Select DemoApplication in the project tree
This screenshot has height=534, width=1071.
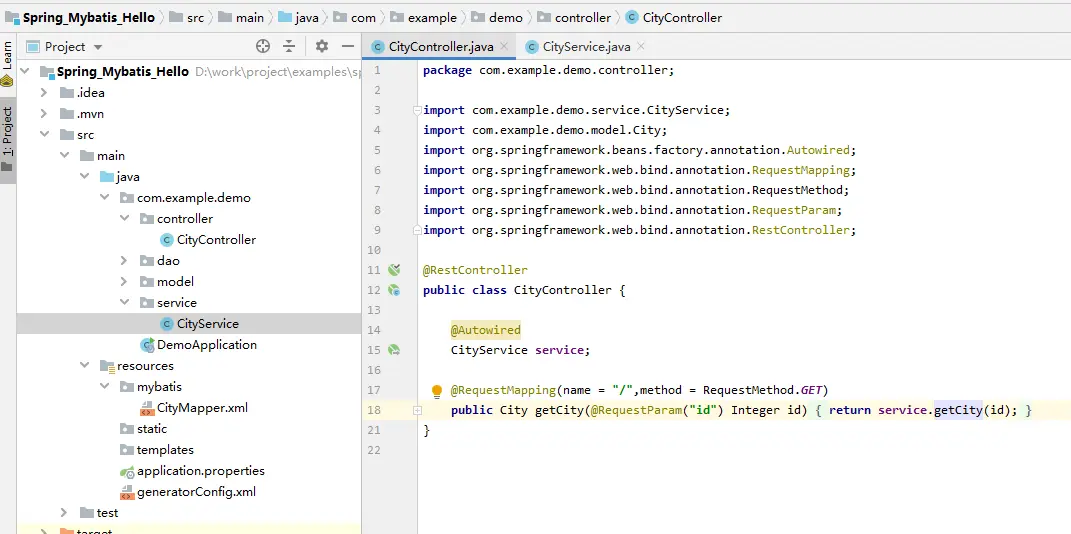tap(207, 345)
